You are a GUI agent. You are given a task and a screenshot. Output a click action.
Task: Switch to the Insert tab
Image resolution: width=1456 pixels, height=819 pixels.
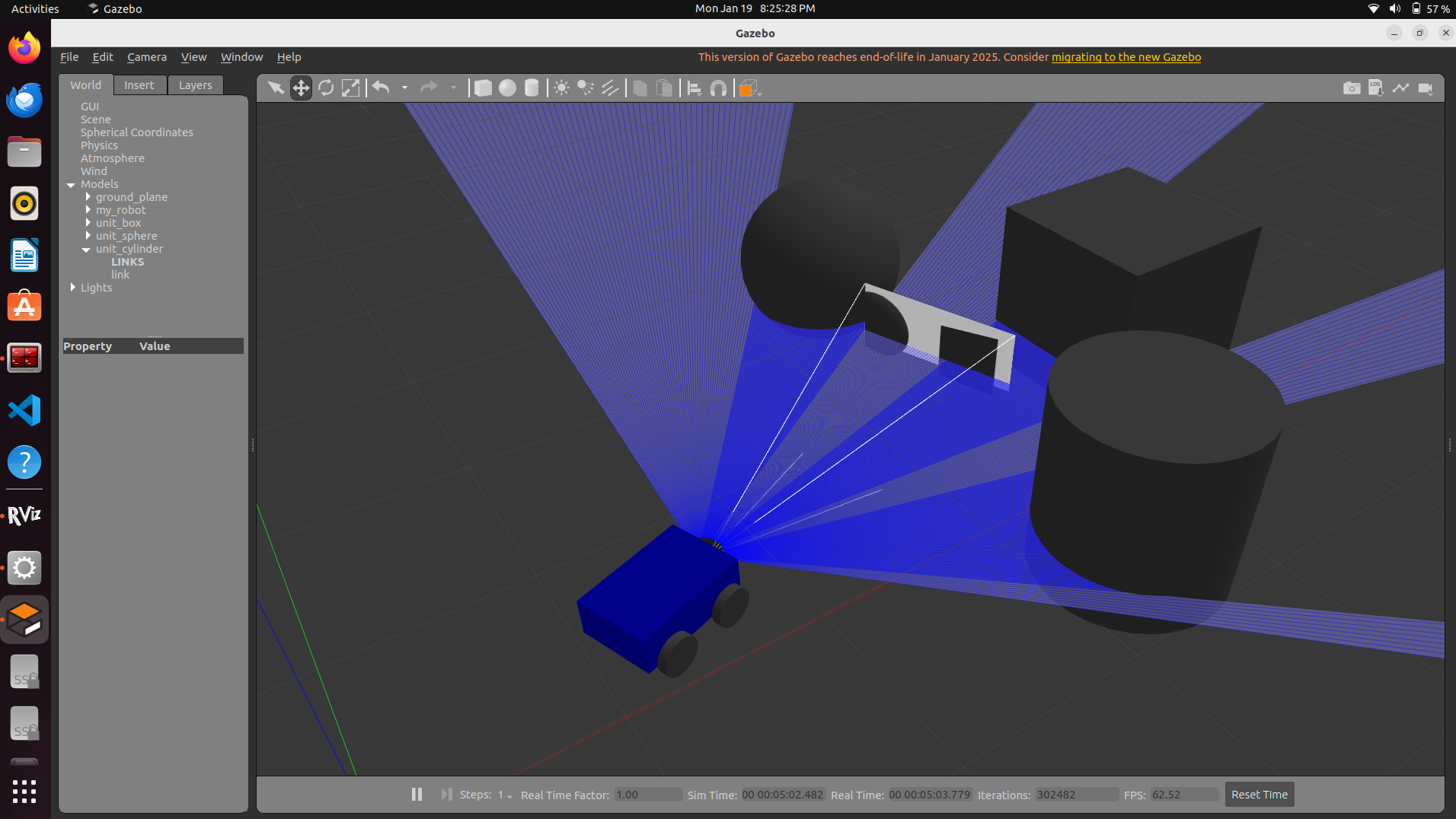point(139,85)
